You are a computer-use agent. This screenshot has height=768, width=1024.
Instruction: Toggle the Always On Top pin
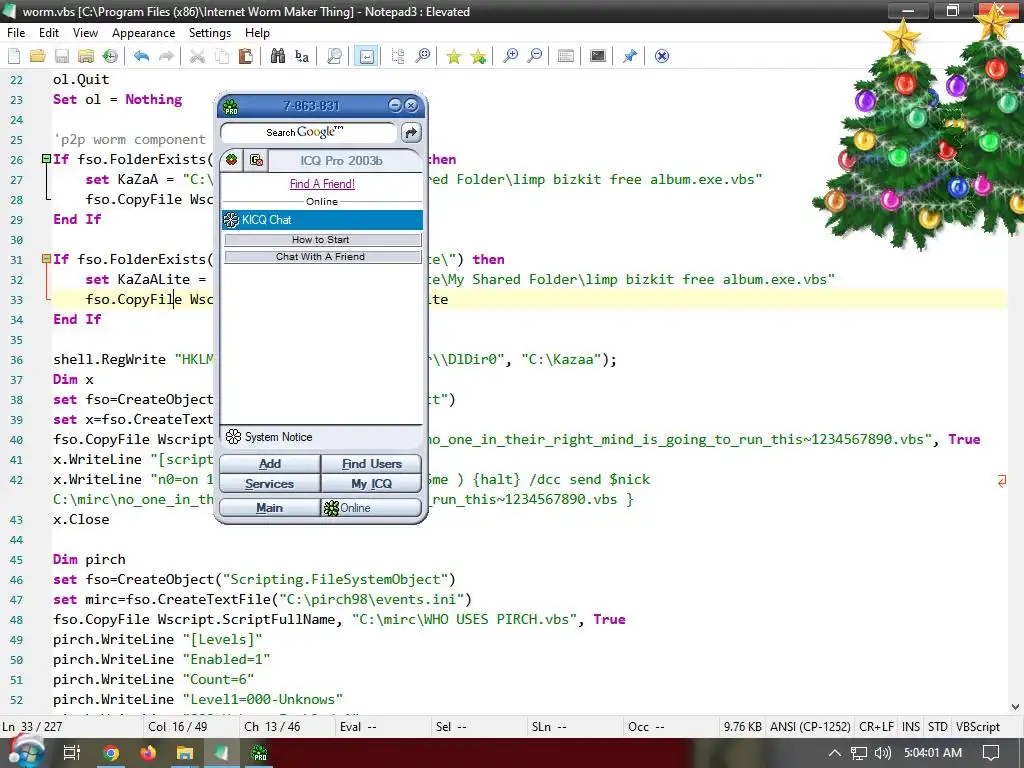click(x=630, y=56)
